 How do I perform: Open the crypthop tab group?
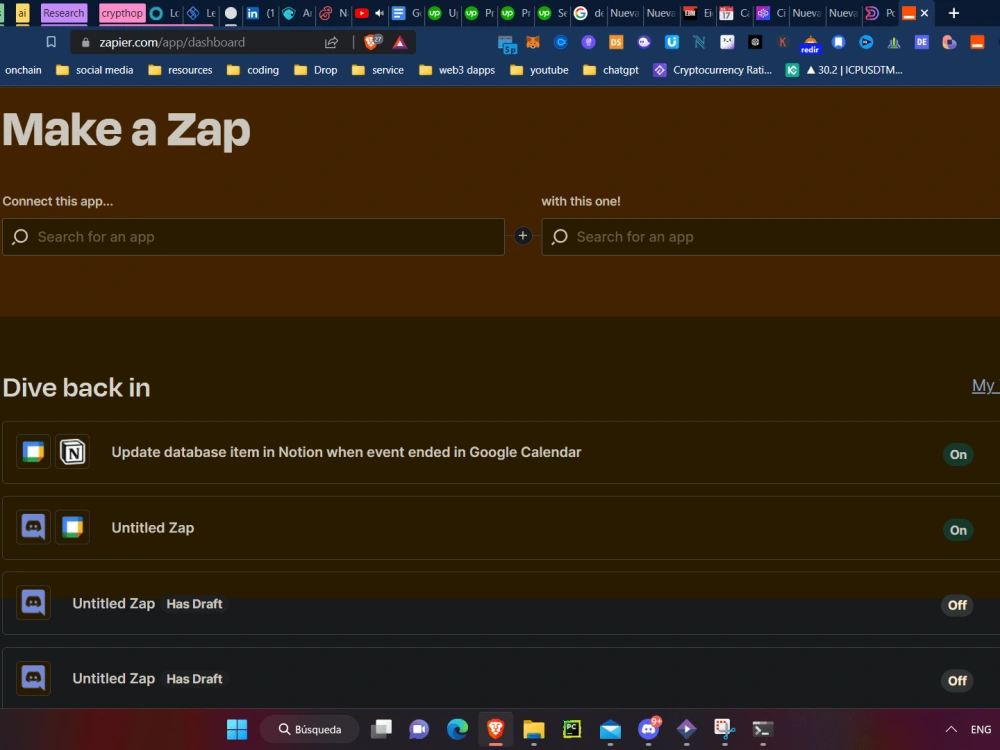(122, 13)
